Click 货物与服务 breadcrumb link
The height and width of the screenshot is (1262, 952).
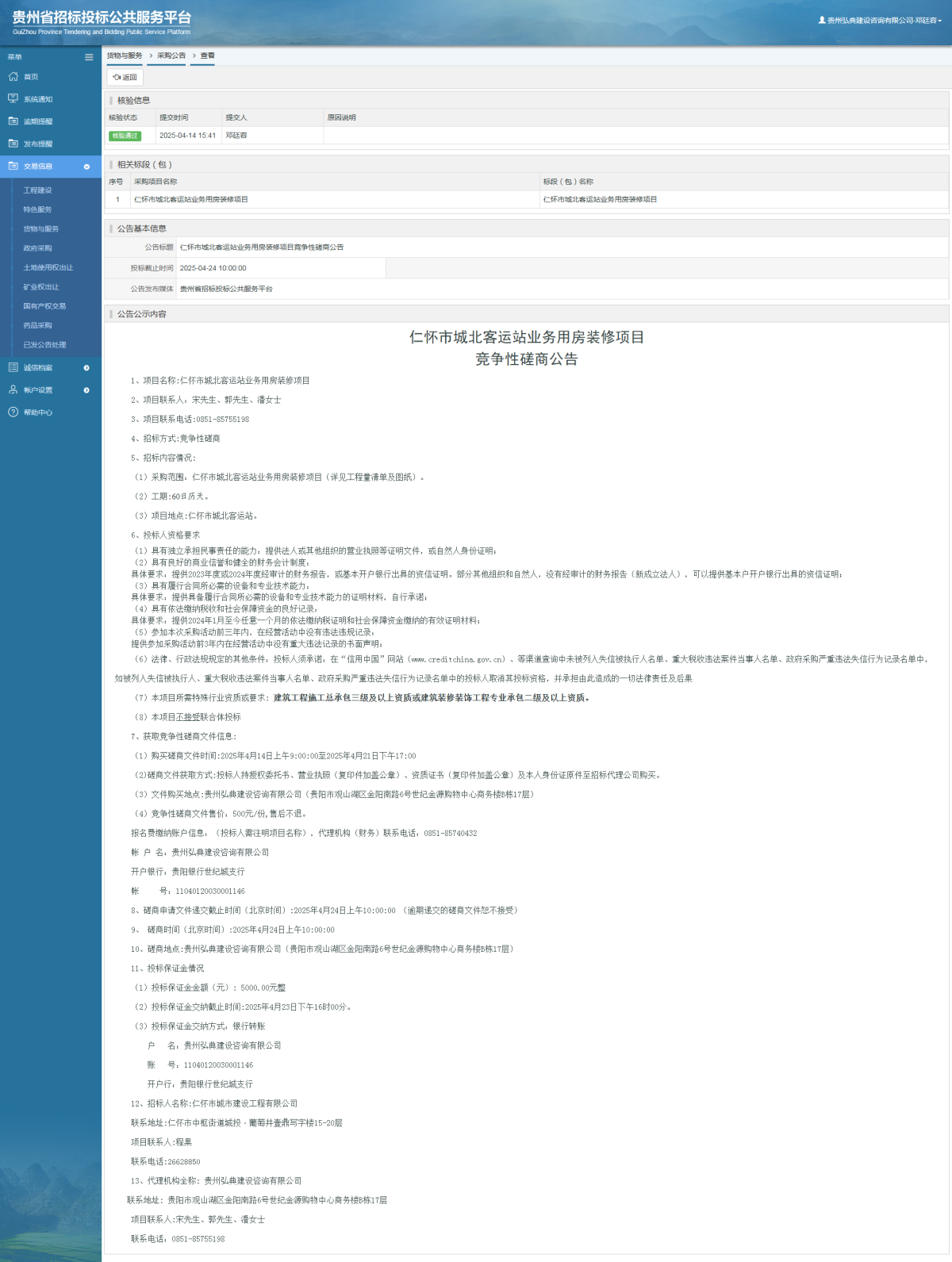pyautogui.click(x=125, y=56)
